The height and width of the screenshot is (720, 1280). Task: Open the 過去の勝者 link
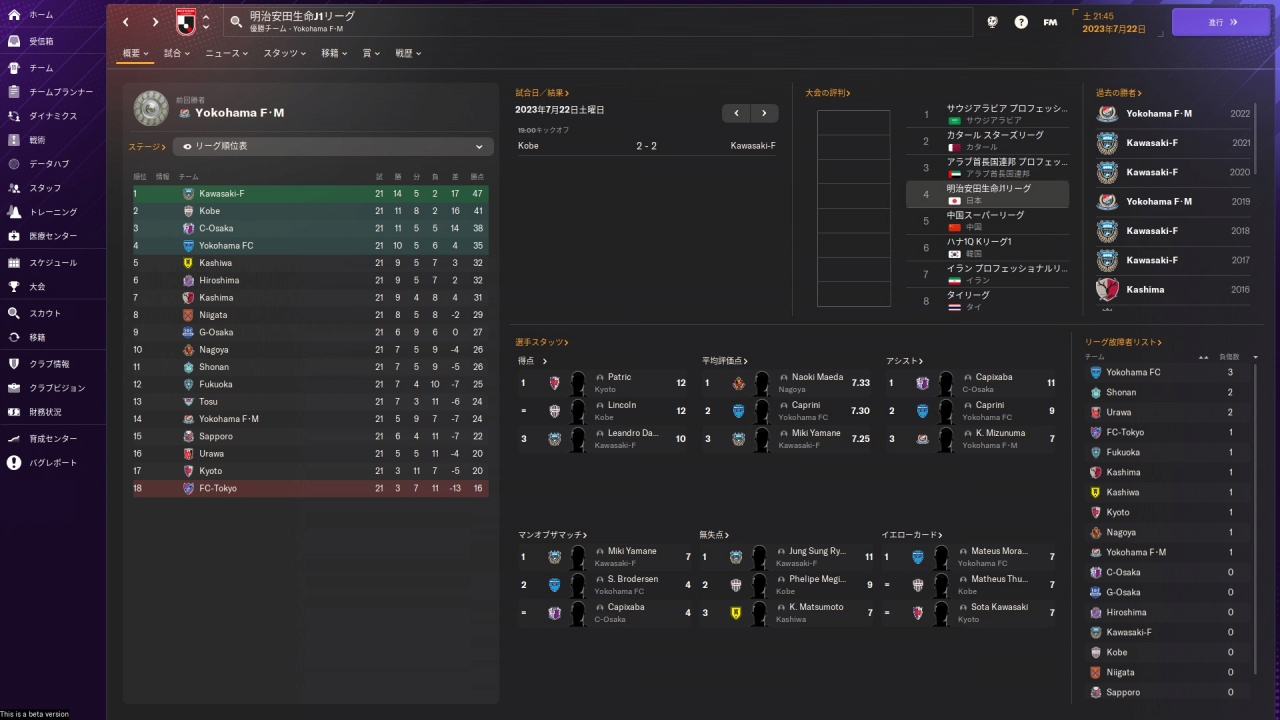(1119, 93)
